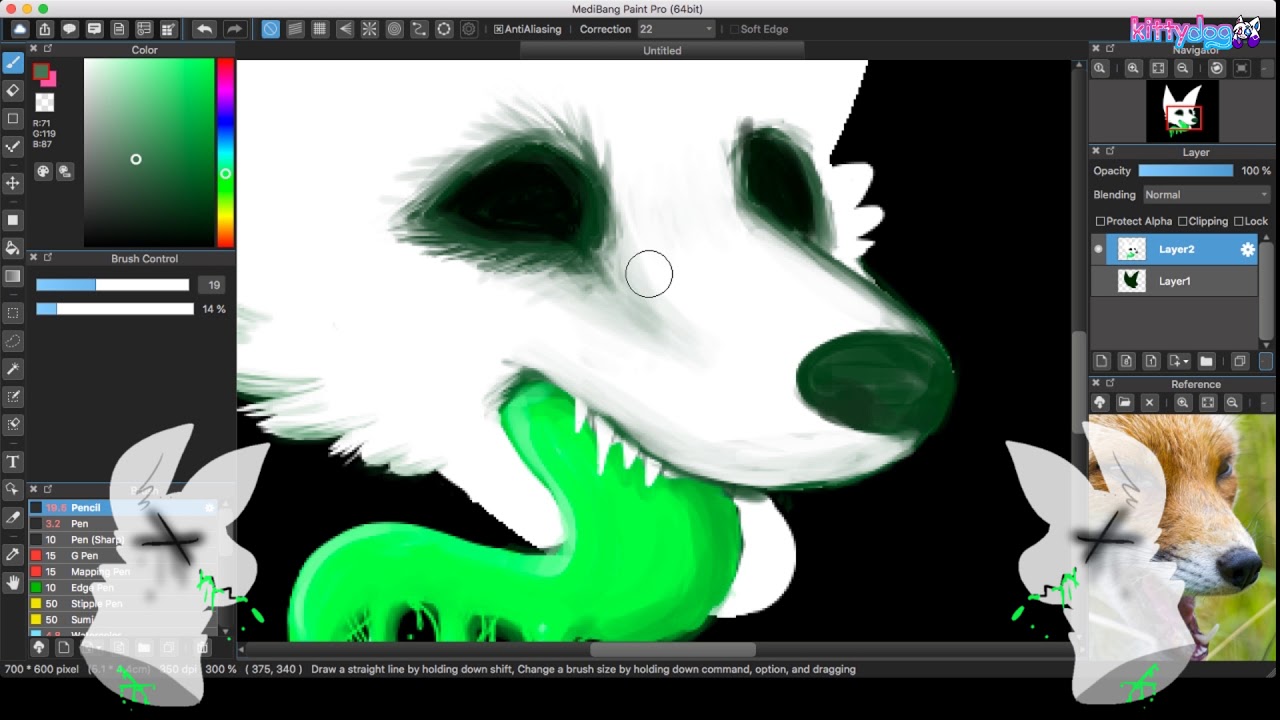Click the rotate reset icon in Navigator
Image resolution: width=1280 pixels, height=720 pixels.
[1217, 68]
